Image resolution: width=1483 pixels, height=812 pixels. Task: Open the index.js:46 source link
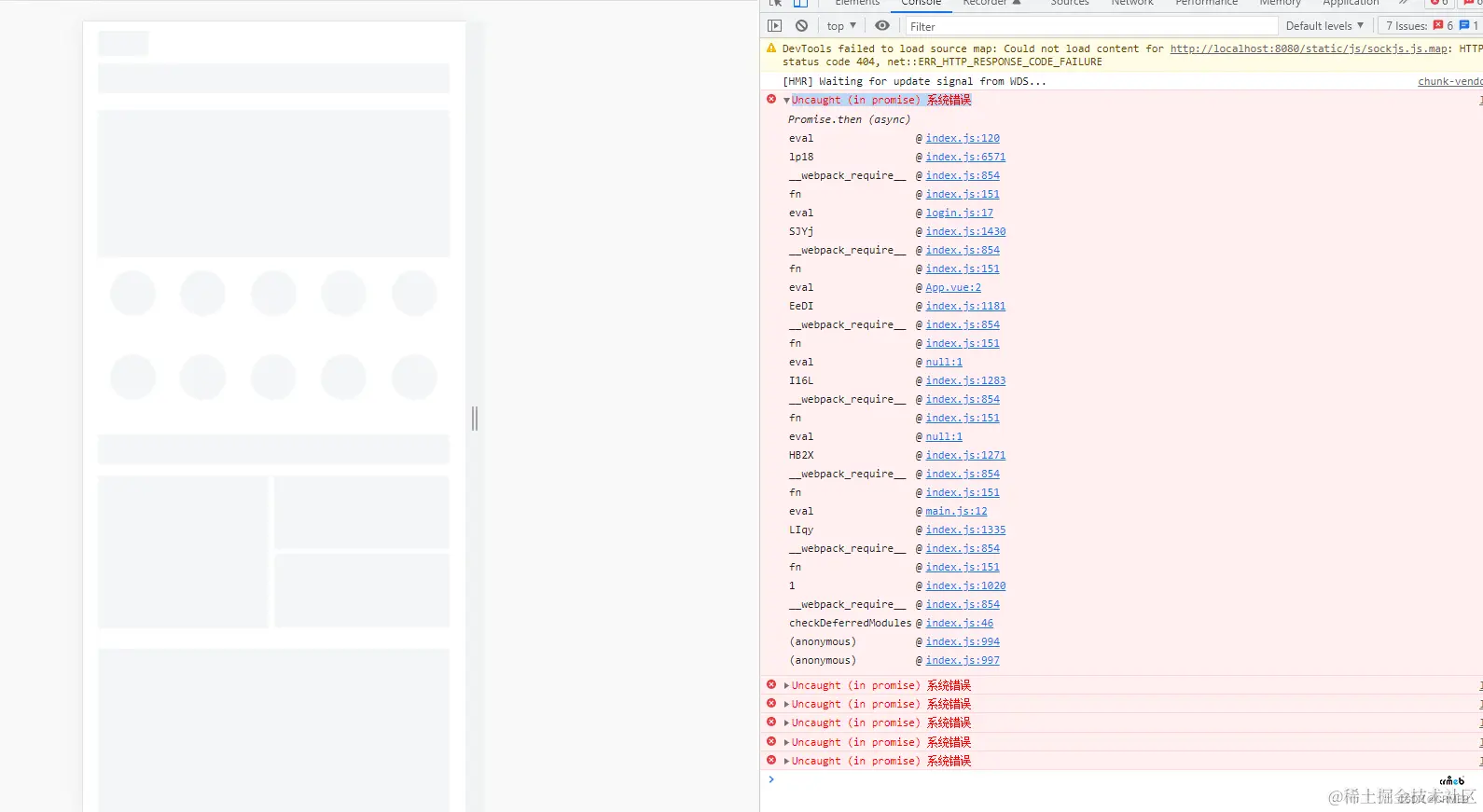[959, 623]
